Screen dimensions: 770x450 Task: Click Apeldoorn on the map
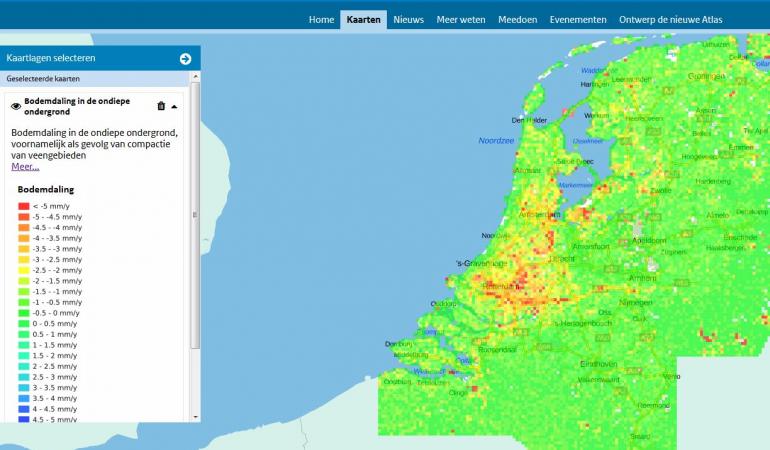click(649, 241)
